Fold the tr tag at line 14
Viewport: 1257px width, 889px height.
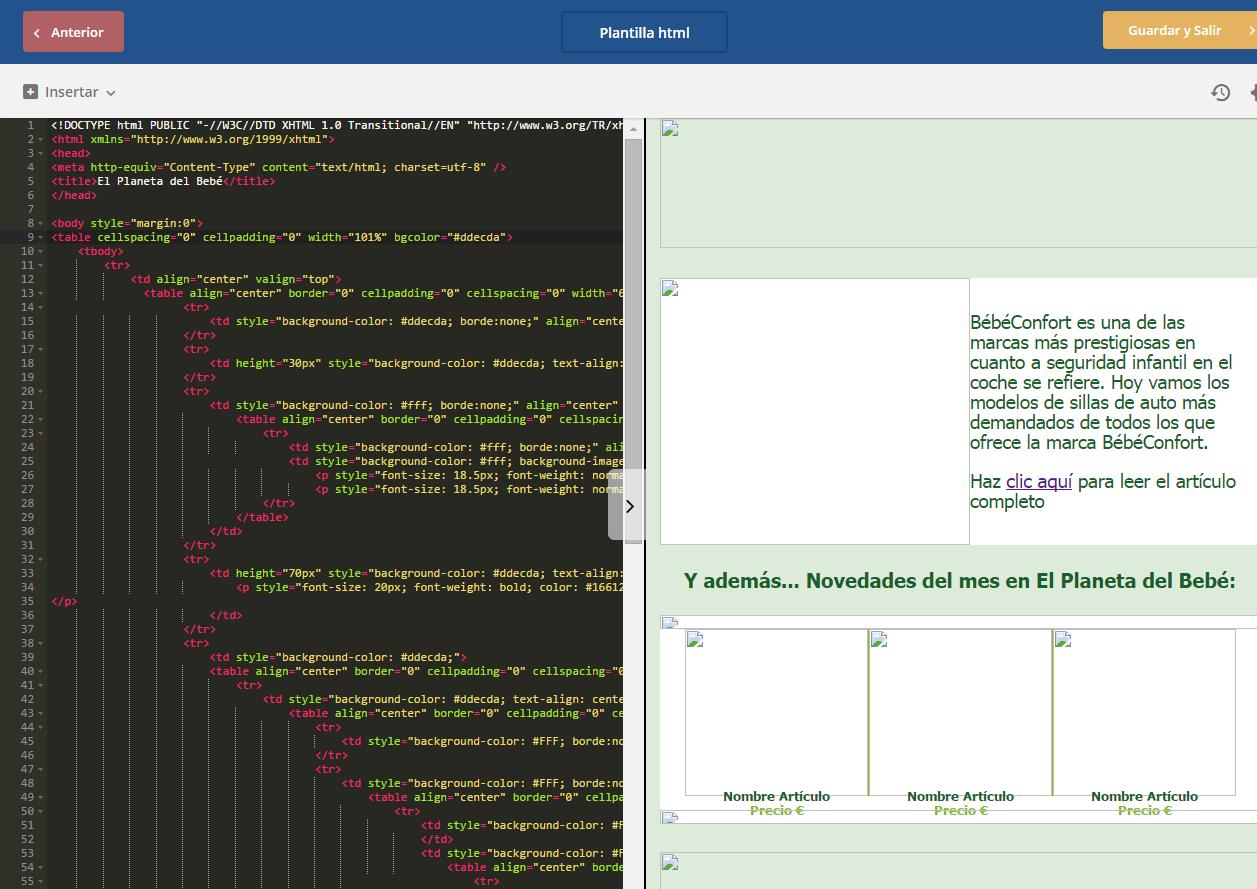(41, 308)
